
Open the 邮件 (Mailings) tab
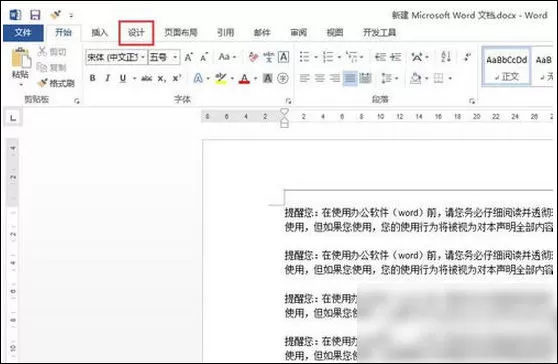262,33
